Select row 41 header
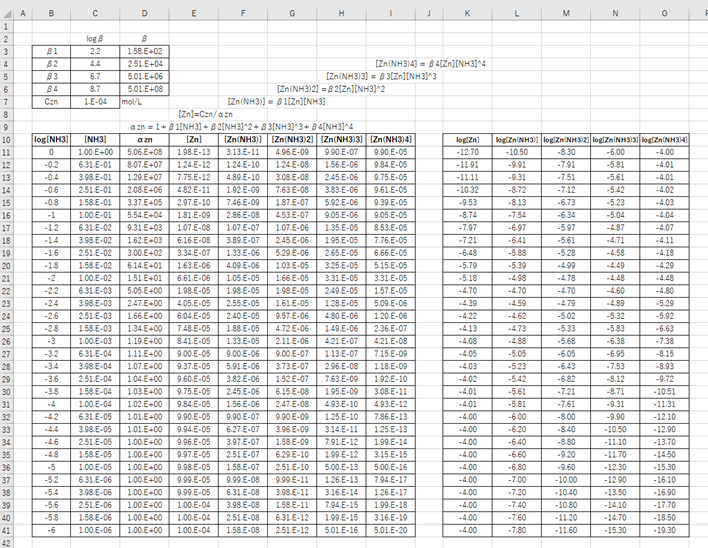 6,530
